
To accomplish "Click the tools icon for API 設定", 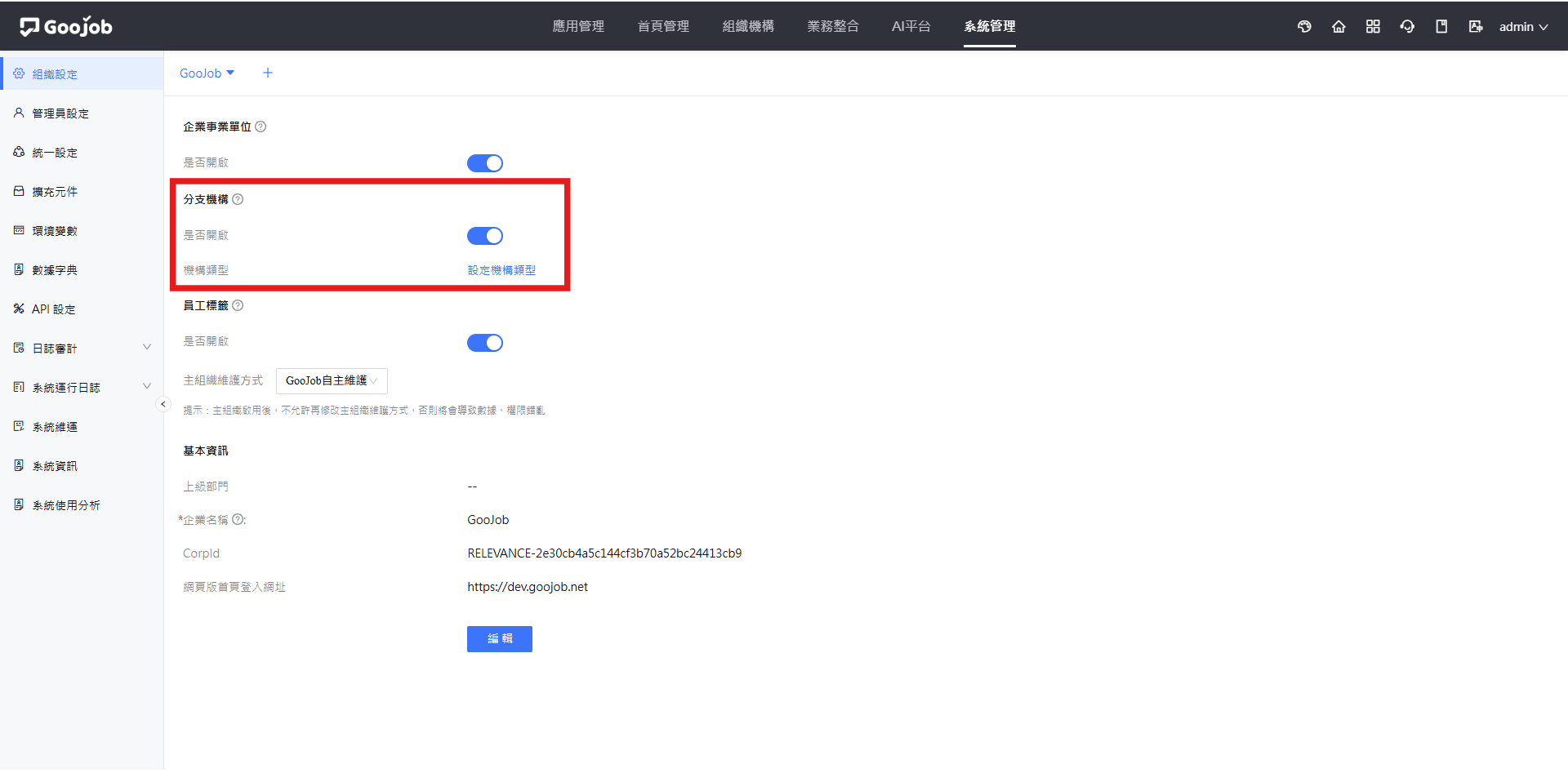I will [x=19, y=309].
